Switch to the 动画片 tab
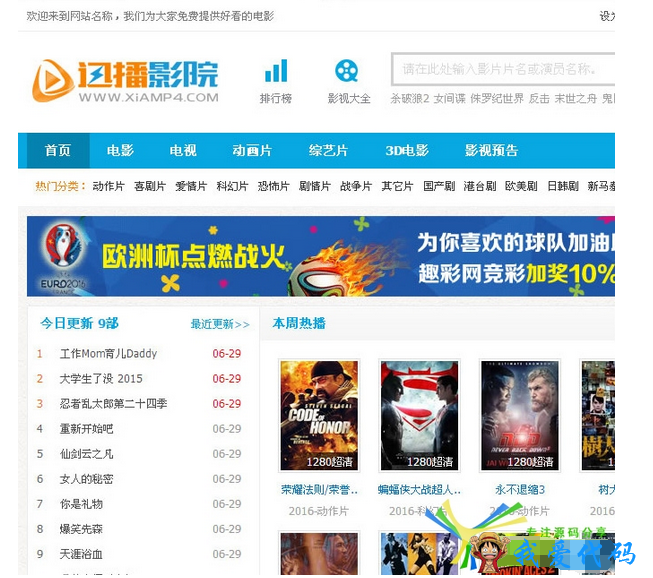Screen dimensions: 653x578 click(x=252, y=150)
